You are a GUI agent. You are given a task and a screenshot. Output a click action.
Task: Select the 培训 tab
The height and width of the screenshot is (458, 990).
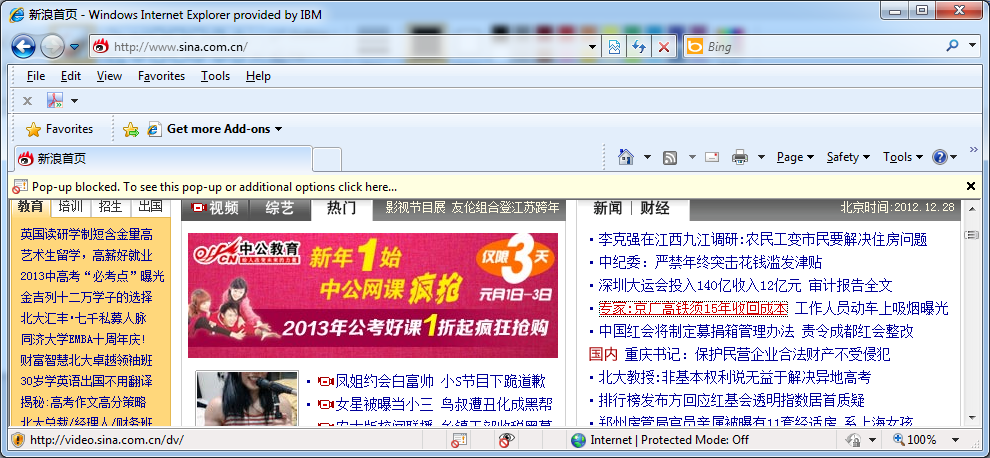coord(70,206)
